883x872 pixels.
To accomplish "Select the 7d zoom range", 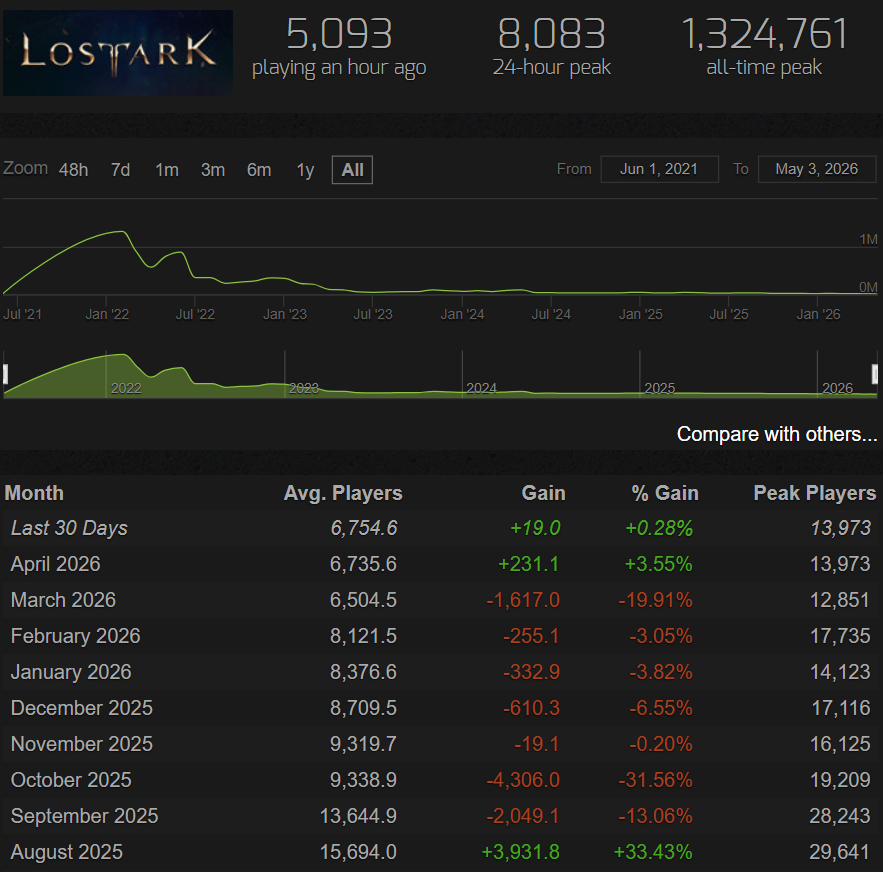I will [120, 170].
